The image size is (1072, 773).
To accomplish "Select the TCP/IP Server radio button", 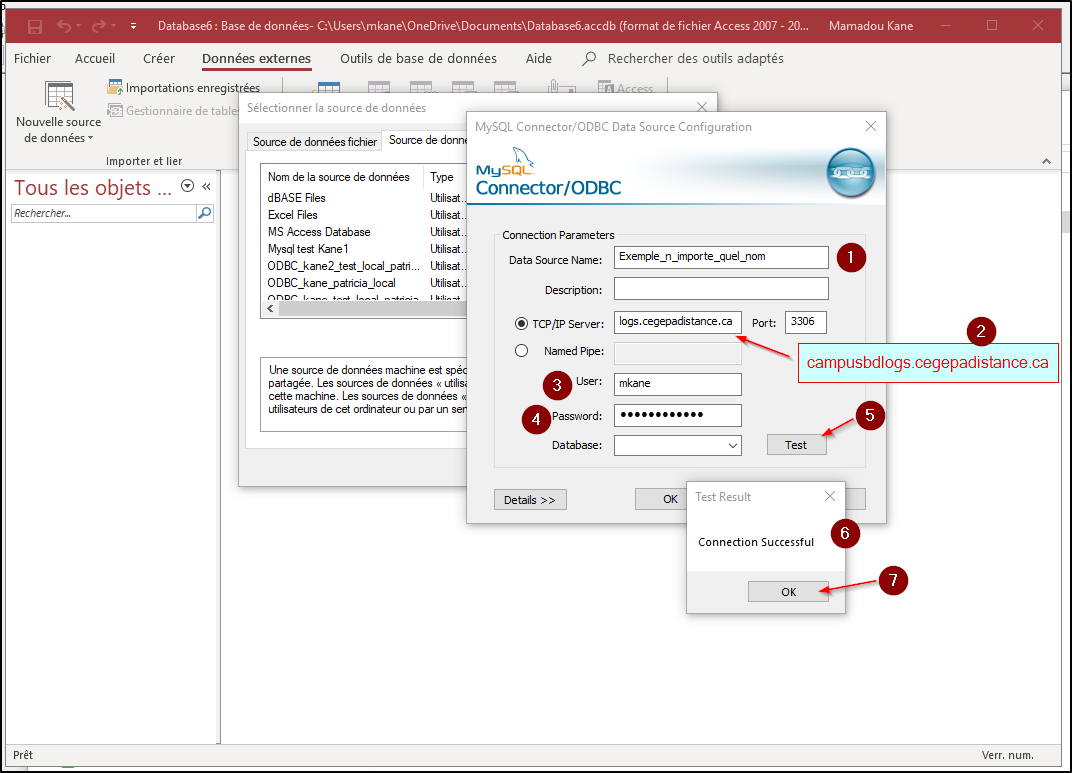I will pos(521,323).
